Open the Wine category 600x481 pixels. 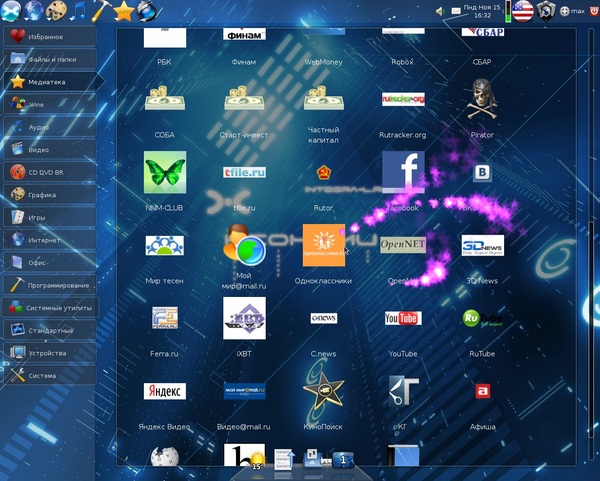tap(50, 104)
